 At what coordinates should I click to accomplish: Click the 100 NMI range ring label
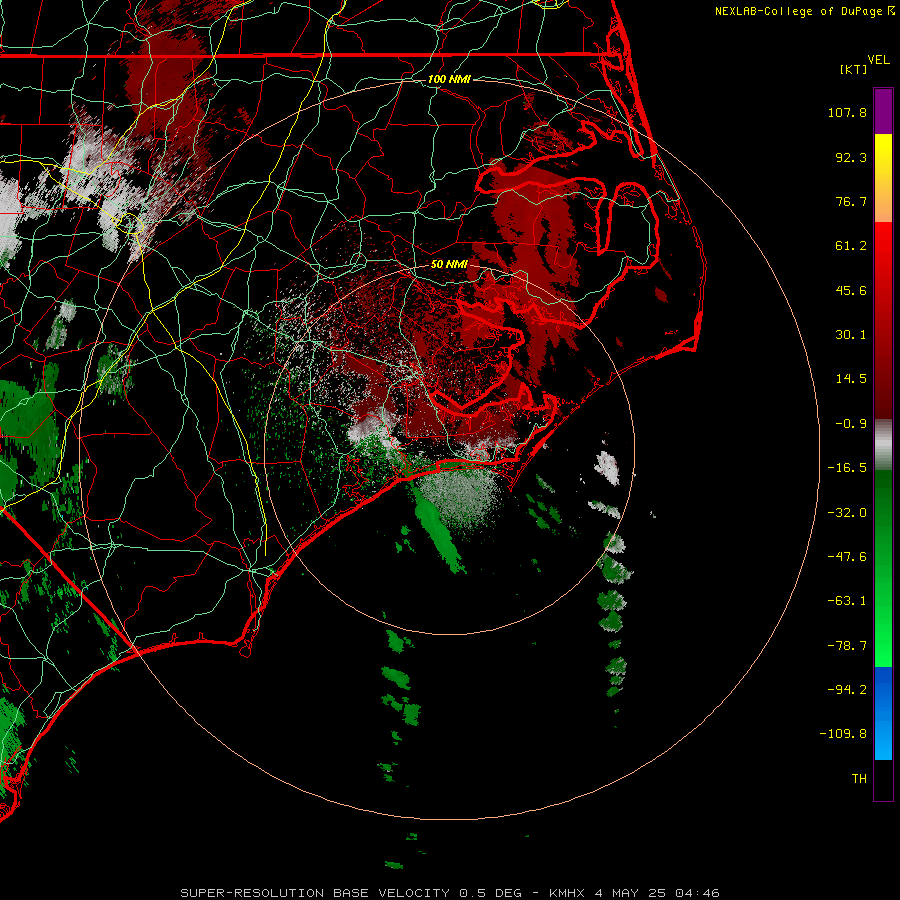[449, 79]
